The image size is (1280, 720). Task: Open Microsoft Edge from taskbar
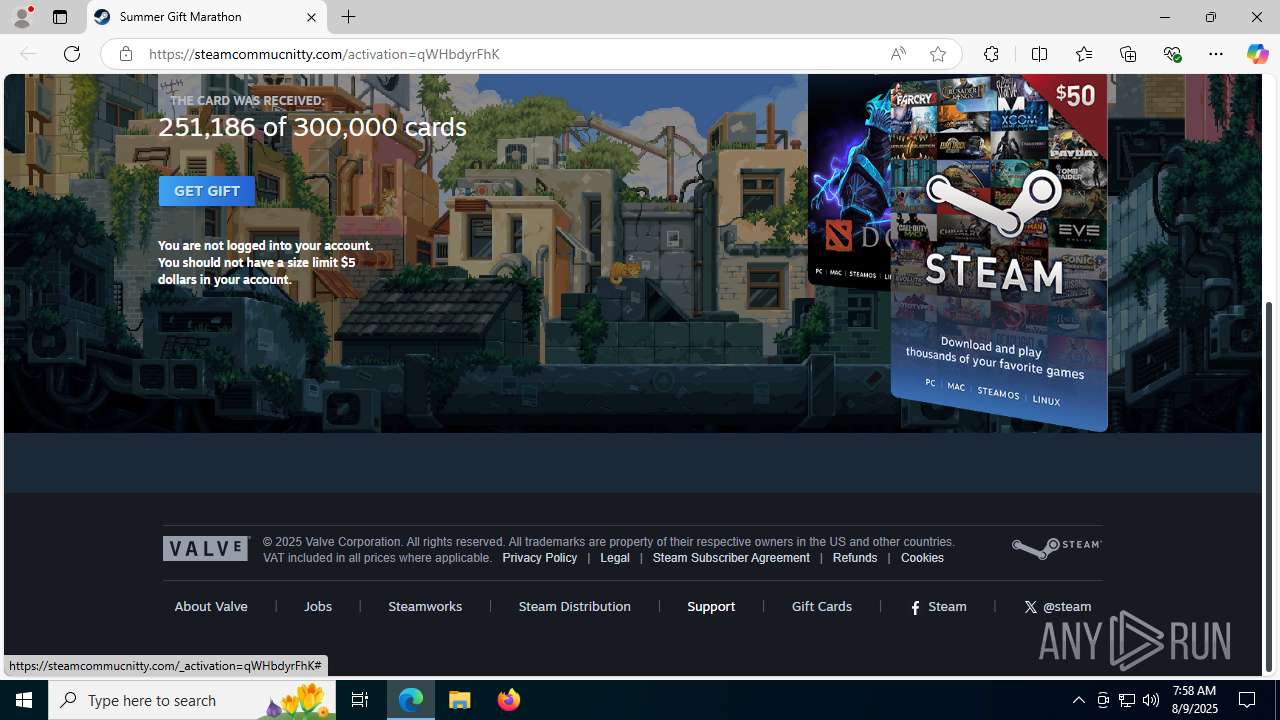coord(411,700)
